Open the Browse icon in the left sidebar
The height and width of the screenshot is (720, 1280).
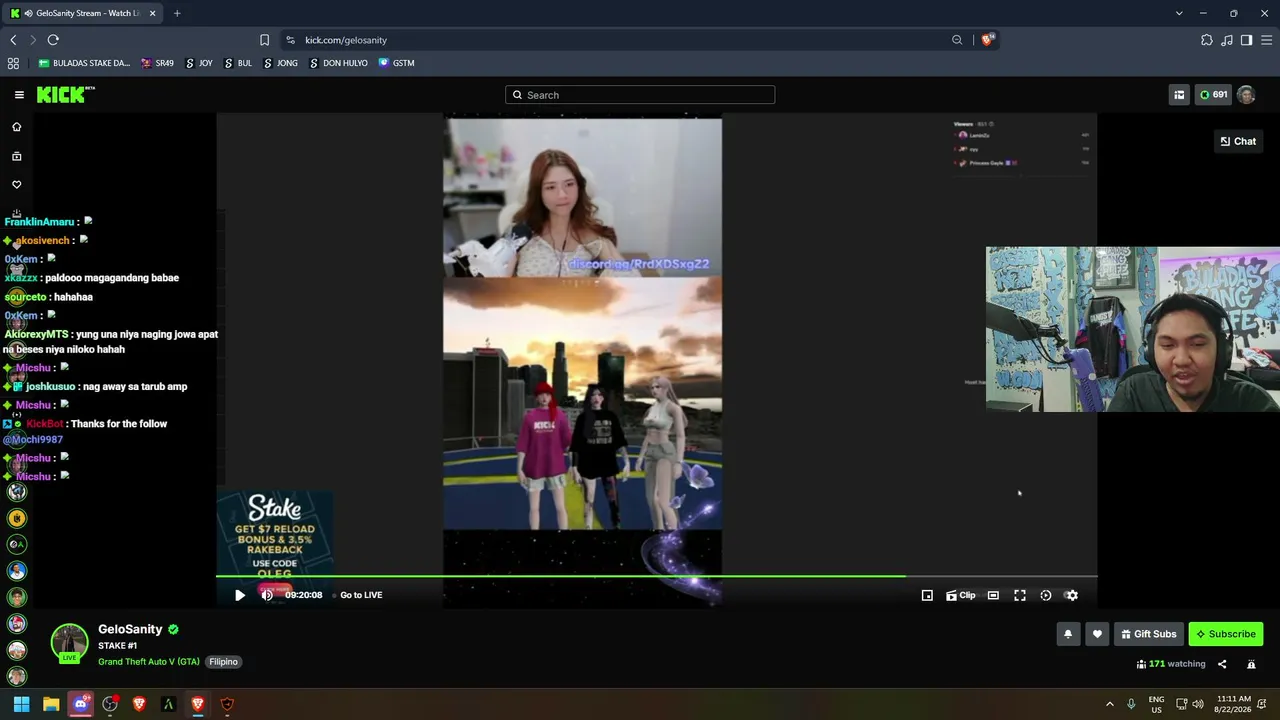point(16,156)
